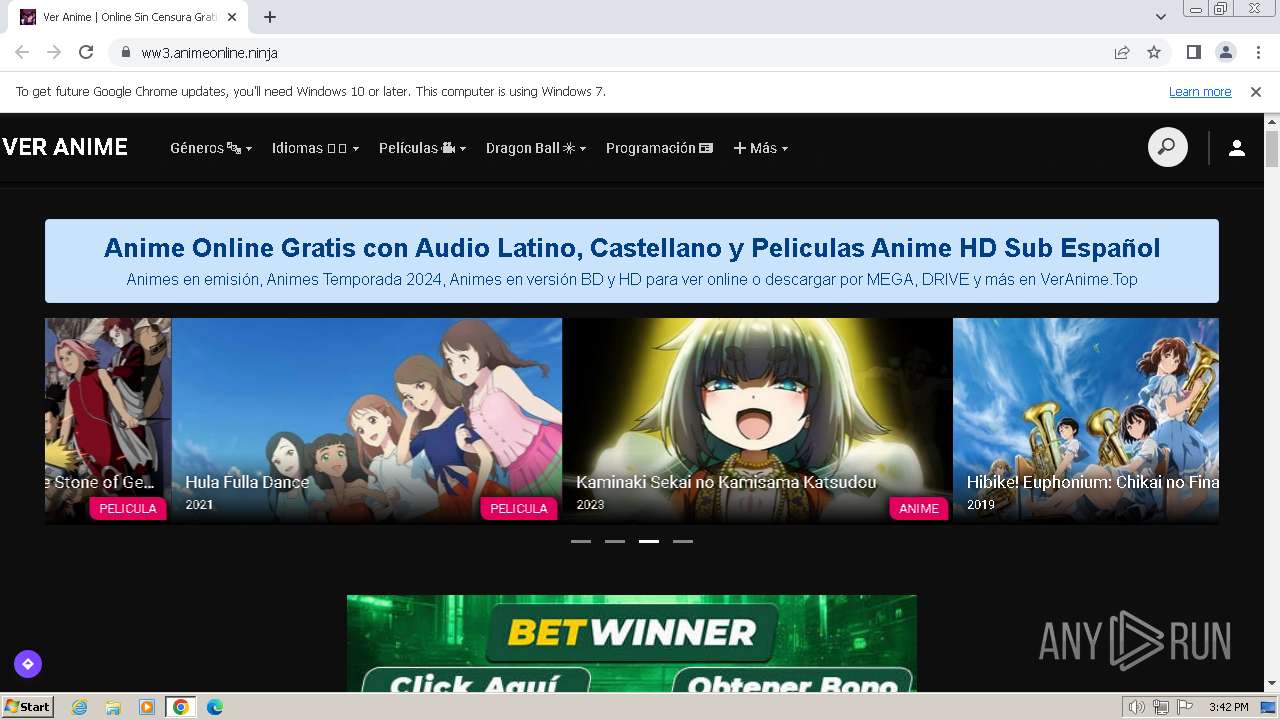
Task: Select the third active carousel indicator
Action: click(x=649, y=541)
